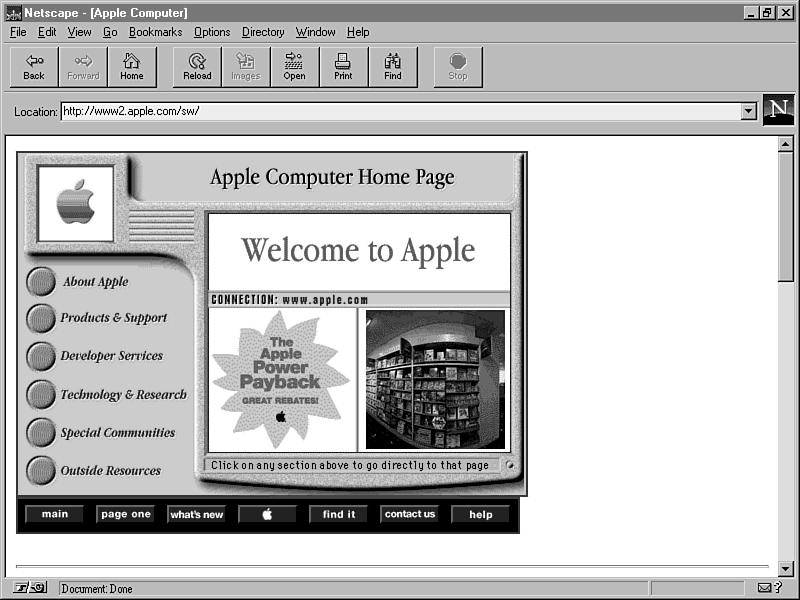The width and height of the screenshot is (800, 600).
Task: Click the Images toolbar button
Action: tap(246, 67)
